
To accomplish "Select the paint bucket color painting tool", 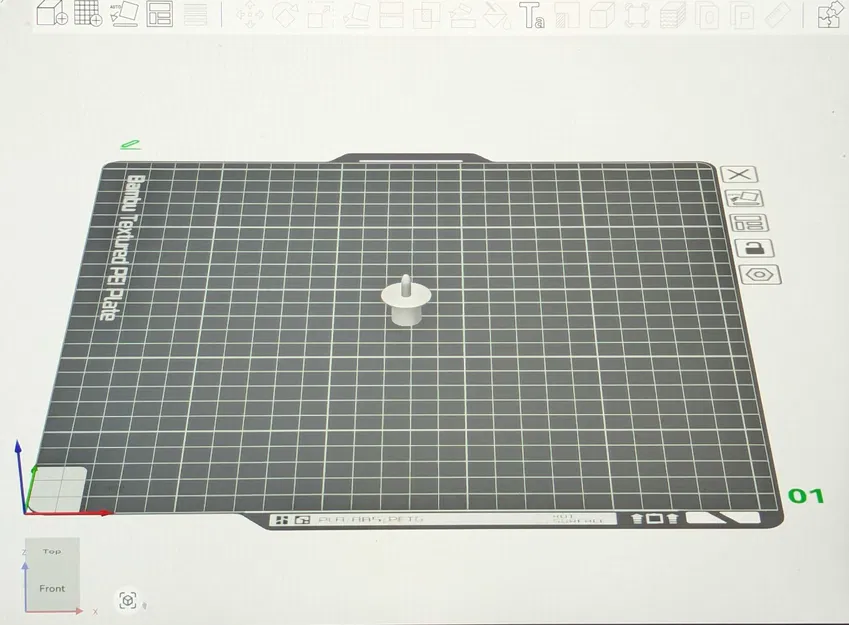I will 495,15.
